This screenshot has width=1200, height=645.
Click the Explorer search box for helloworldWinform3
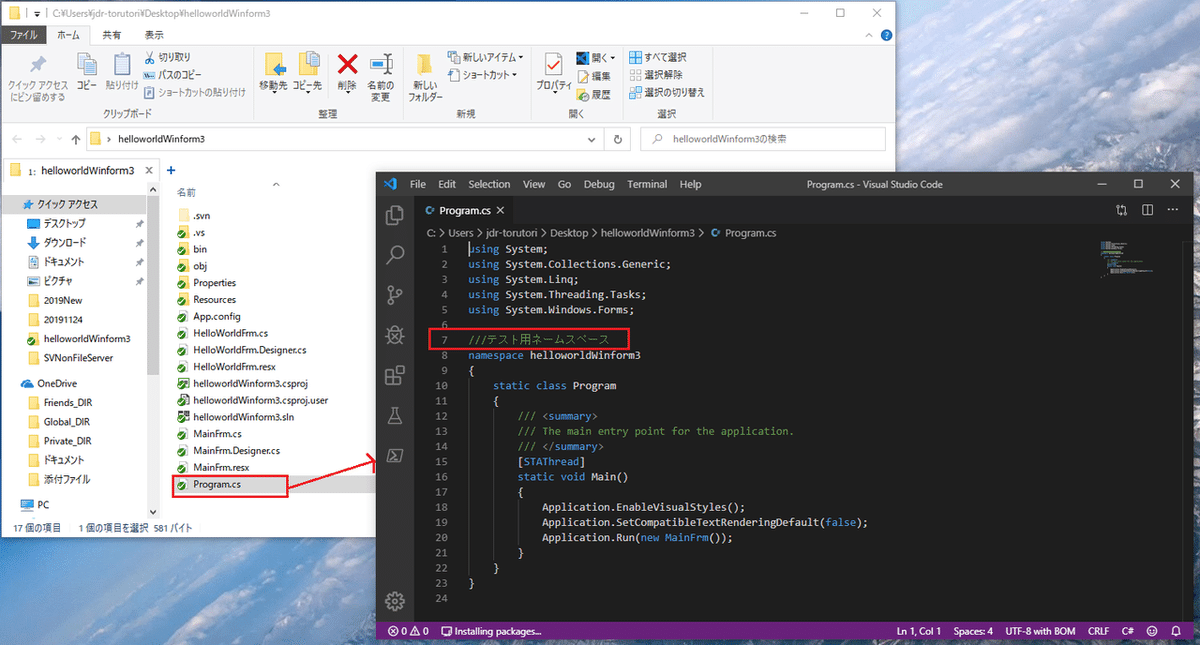[761, 139]
